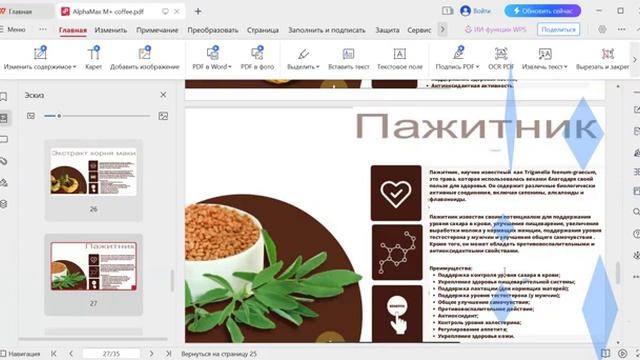Select the Caret tool
Image resolution: width=640 pixels, height=360 pixels.
click(x=93, y=58)
